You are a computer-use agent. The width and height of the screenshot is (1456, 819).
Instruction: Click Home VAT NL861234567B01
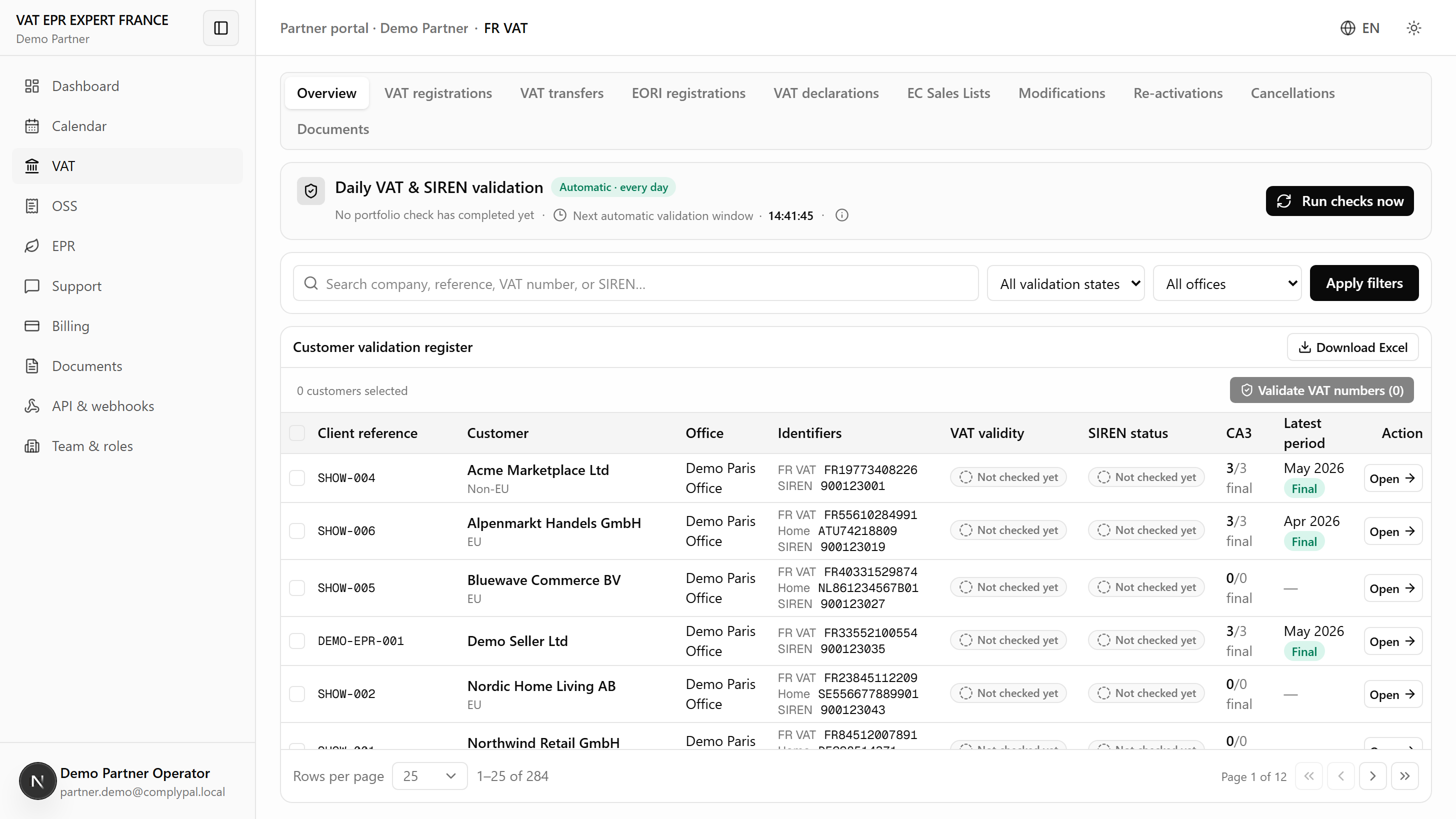(868, 588)
